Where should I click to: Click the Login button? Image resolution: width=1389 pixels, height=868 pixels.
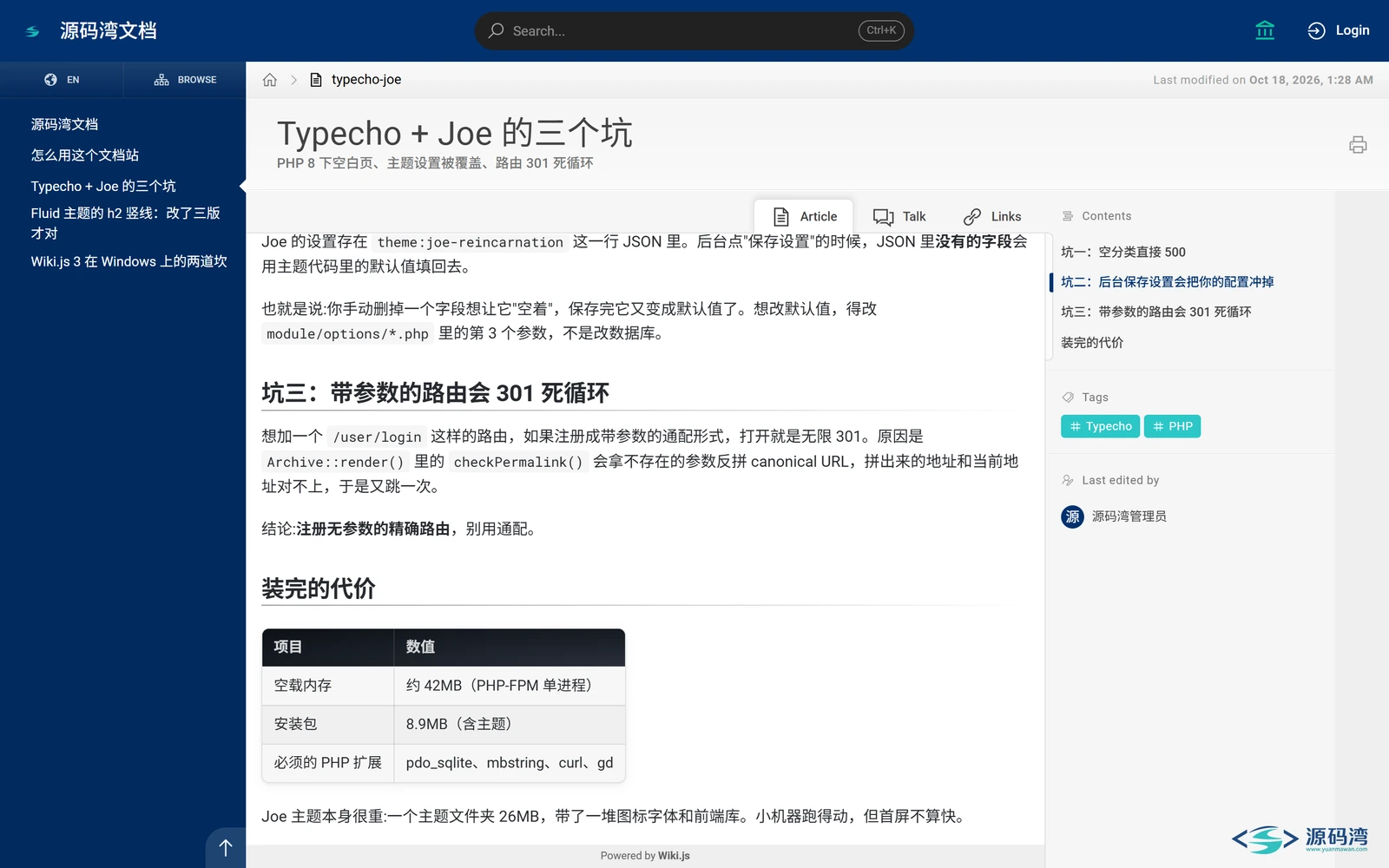(1338, 30)
